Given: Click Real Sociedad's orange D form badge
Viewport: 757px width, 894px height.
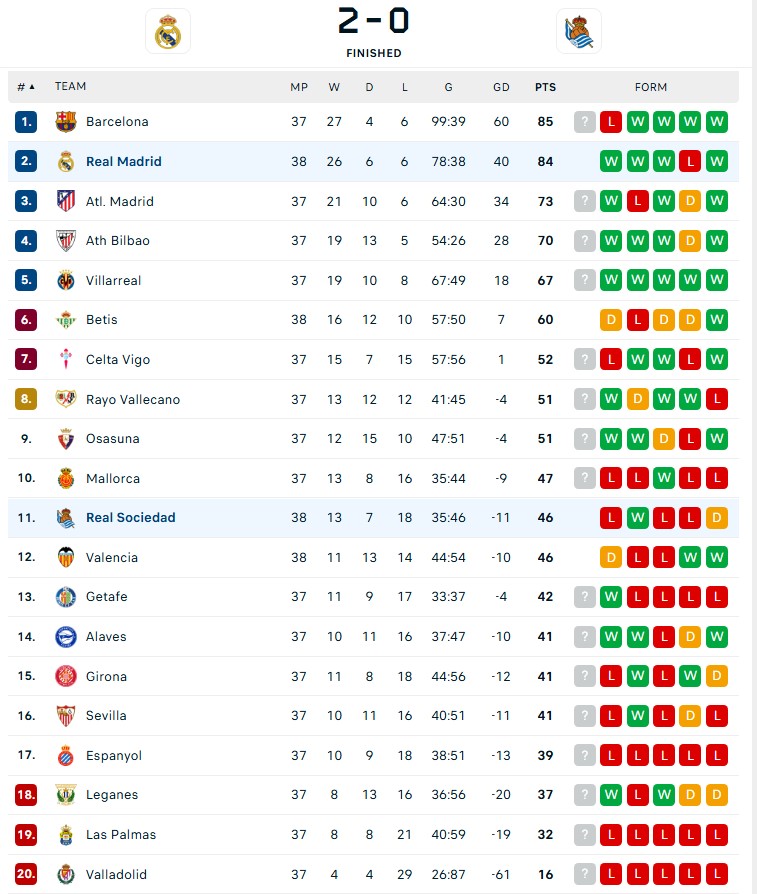Looking at the screenshot, I should coord(717,517).
